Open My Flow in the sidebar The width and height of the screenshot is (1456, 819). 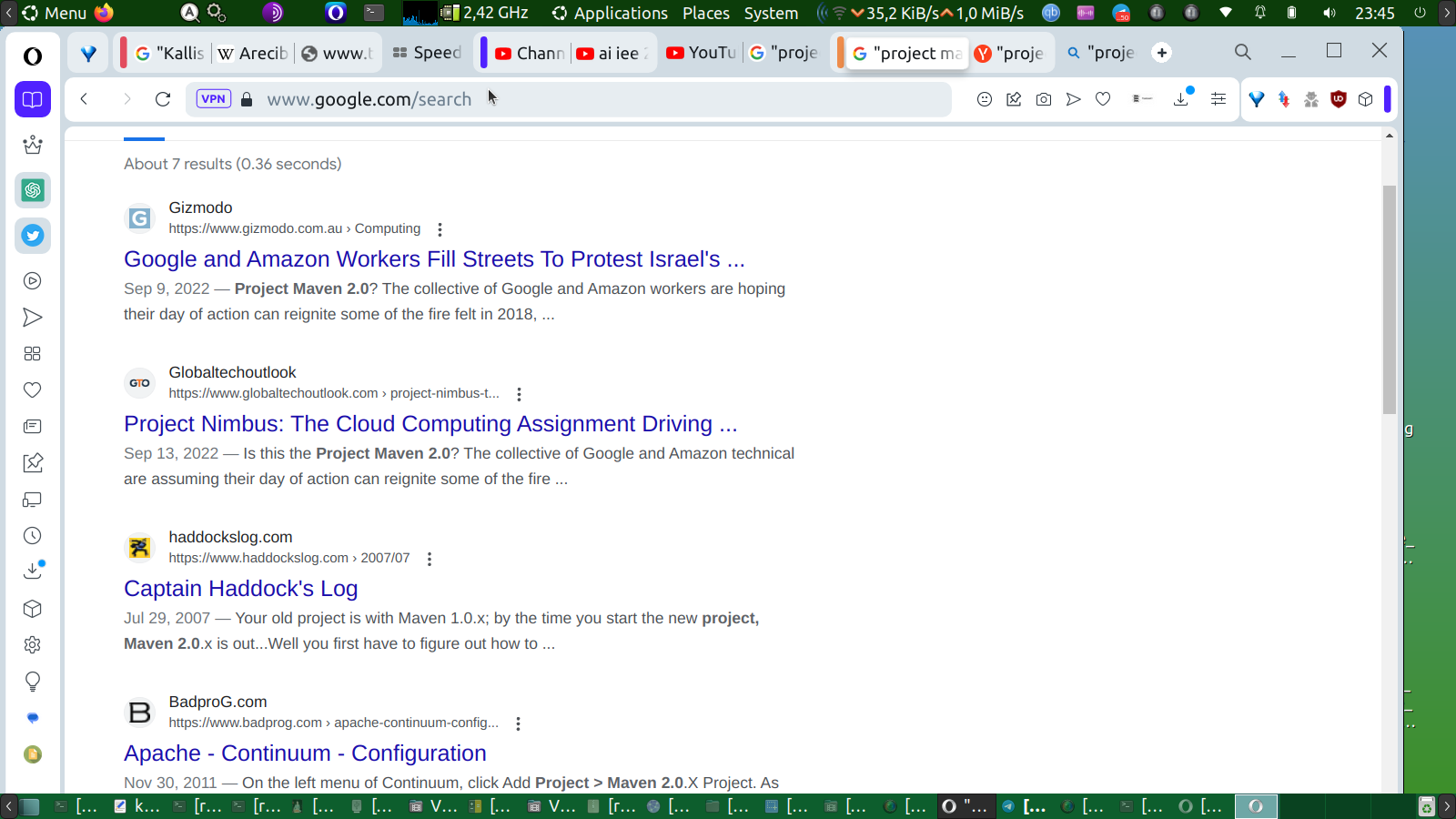[33, 318]
